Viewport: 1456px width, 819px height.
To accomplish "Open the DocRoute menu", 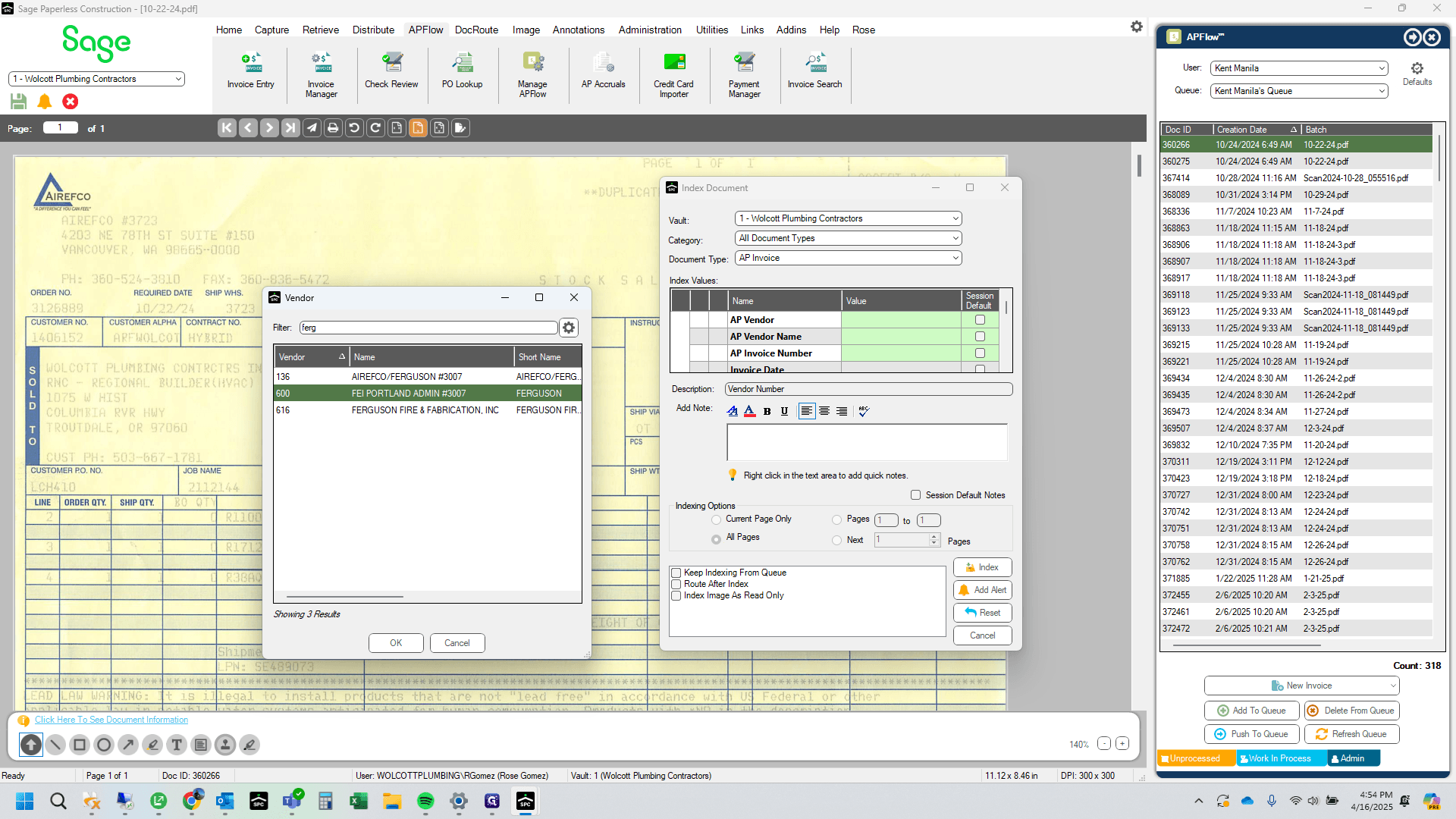I will [x=476, y=30].
